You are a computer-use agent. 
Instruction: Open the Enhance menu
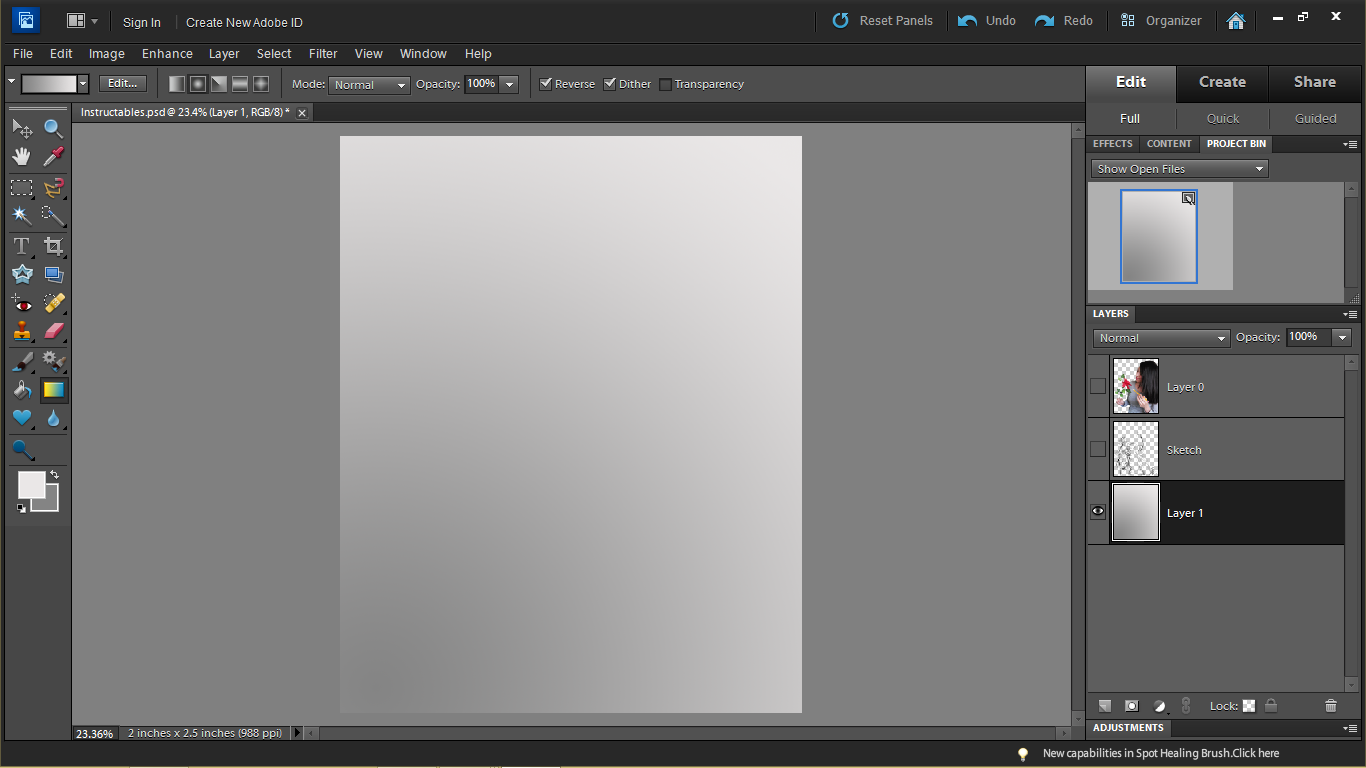[x=167, y=54]
